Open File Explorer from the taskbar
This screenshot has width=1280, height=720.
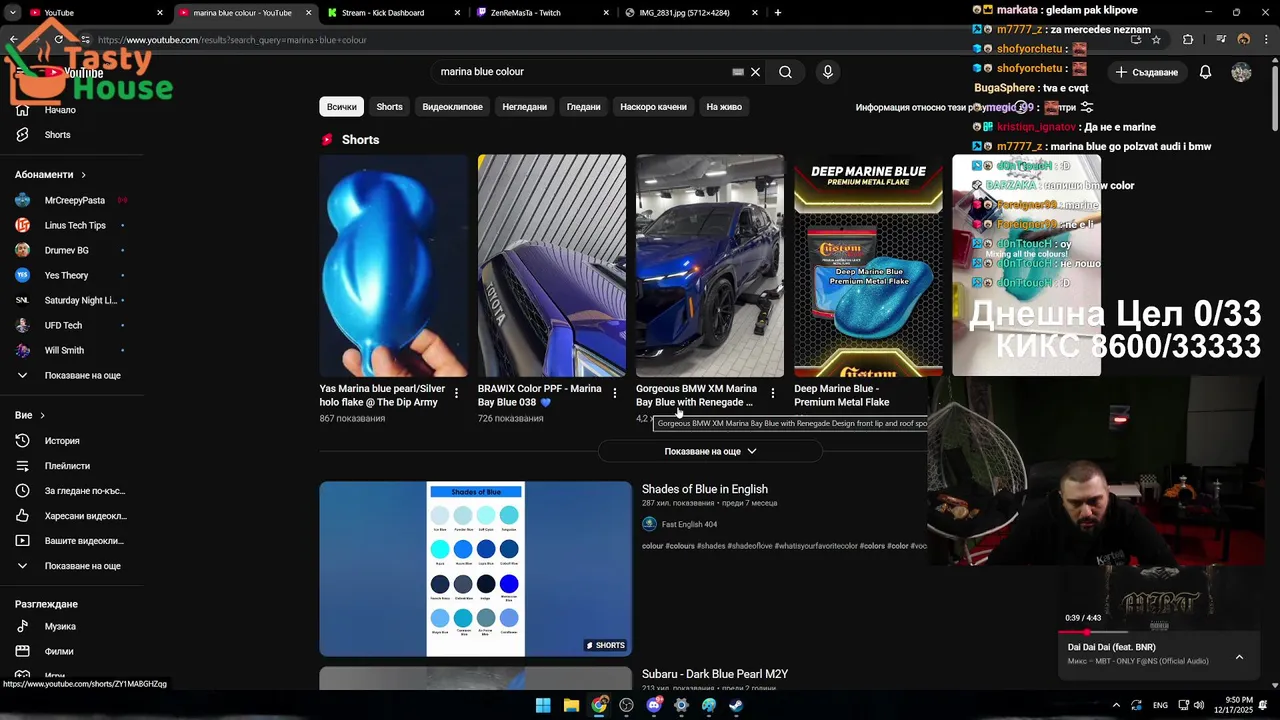pos(571,705)
